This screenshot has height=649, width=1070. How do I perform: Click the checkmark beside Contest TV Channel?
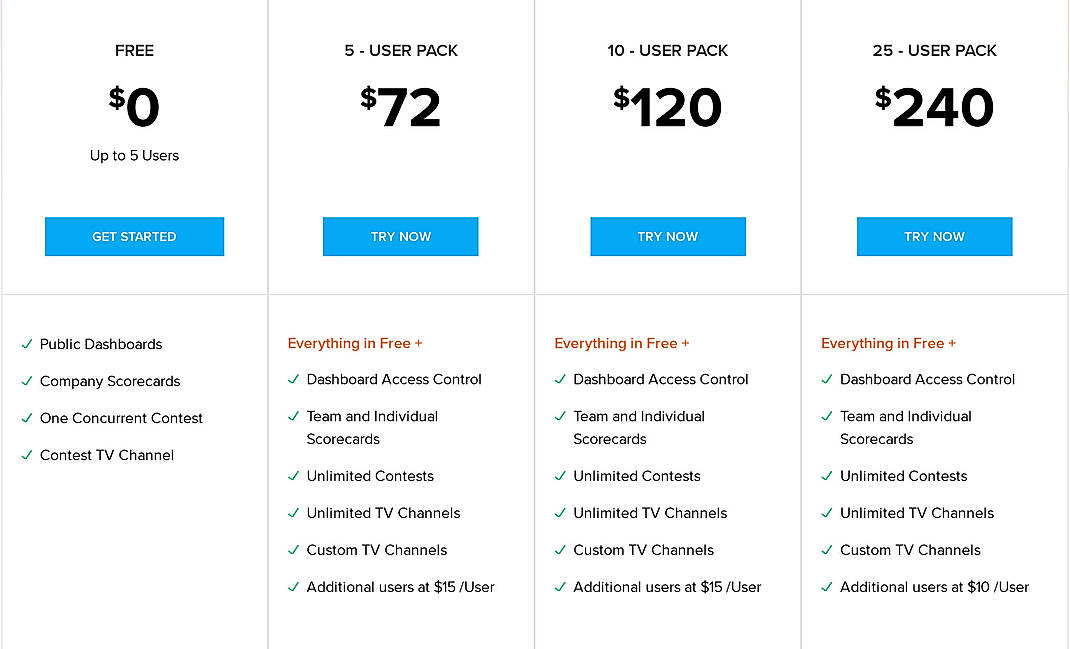click(26, 455)
